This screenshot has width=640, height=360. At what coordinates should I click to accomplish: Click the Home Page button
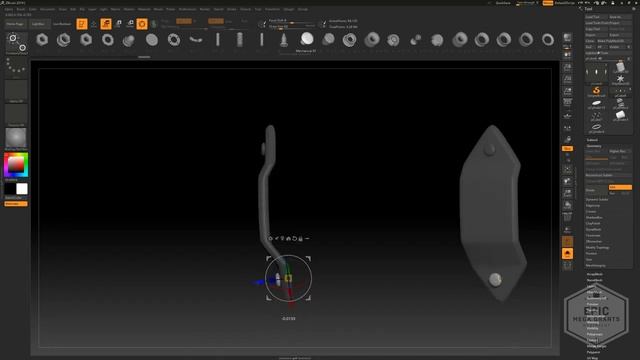16,24
